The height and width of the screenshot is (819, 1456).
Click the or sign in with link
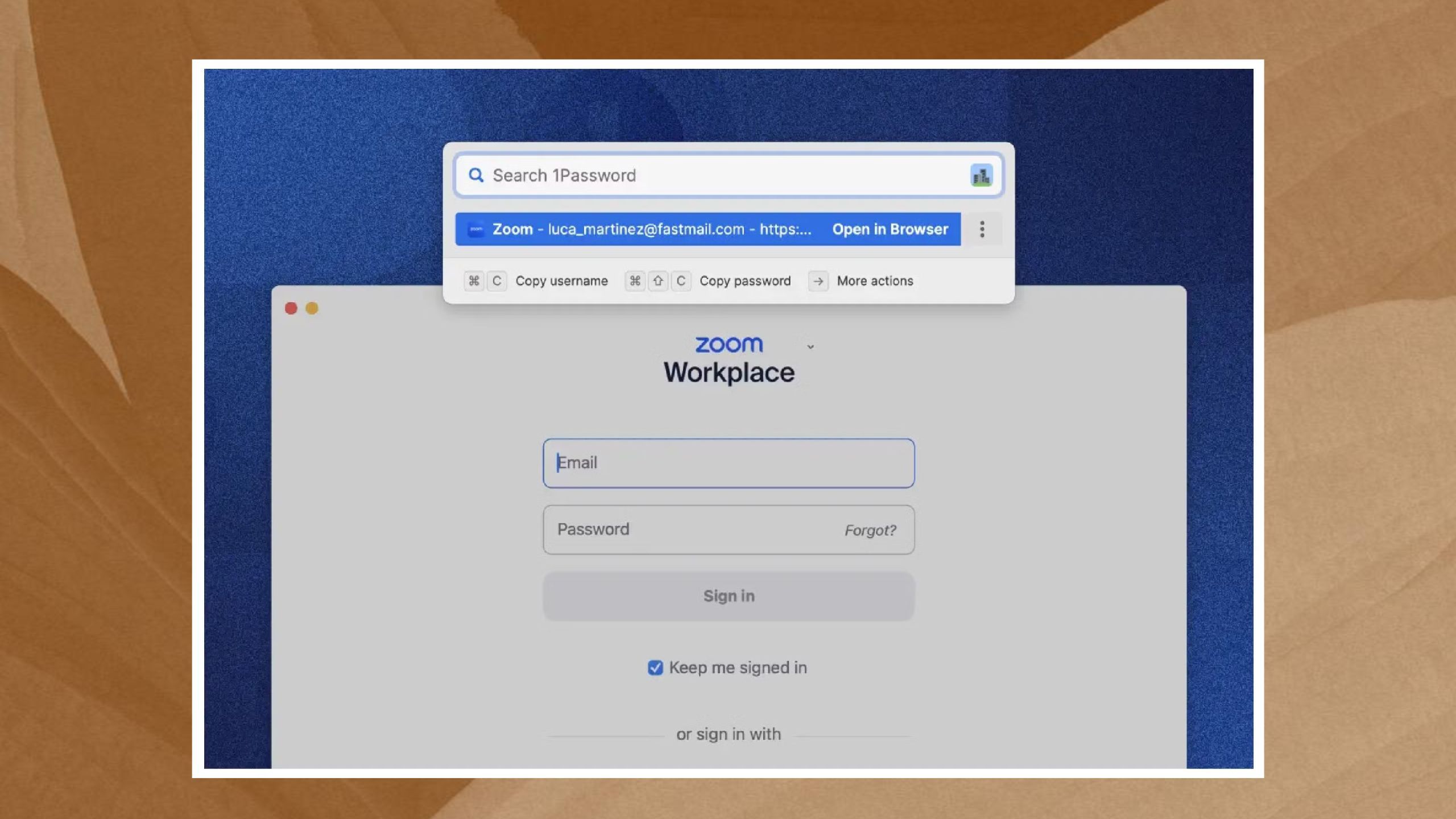click(x=729, y=733)
